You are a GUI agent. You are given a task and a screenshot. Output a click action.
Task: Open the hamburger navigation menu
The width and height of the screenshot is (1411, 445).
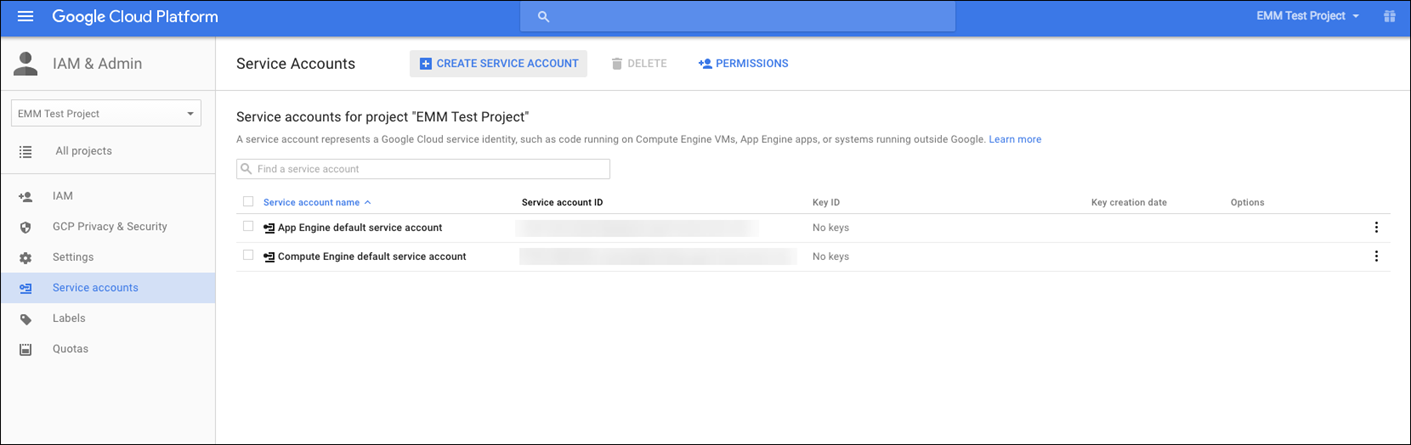click(x=26, y=17)
